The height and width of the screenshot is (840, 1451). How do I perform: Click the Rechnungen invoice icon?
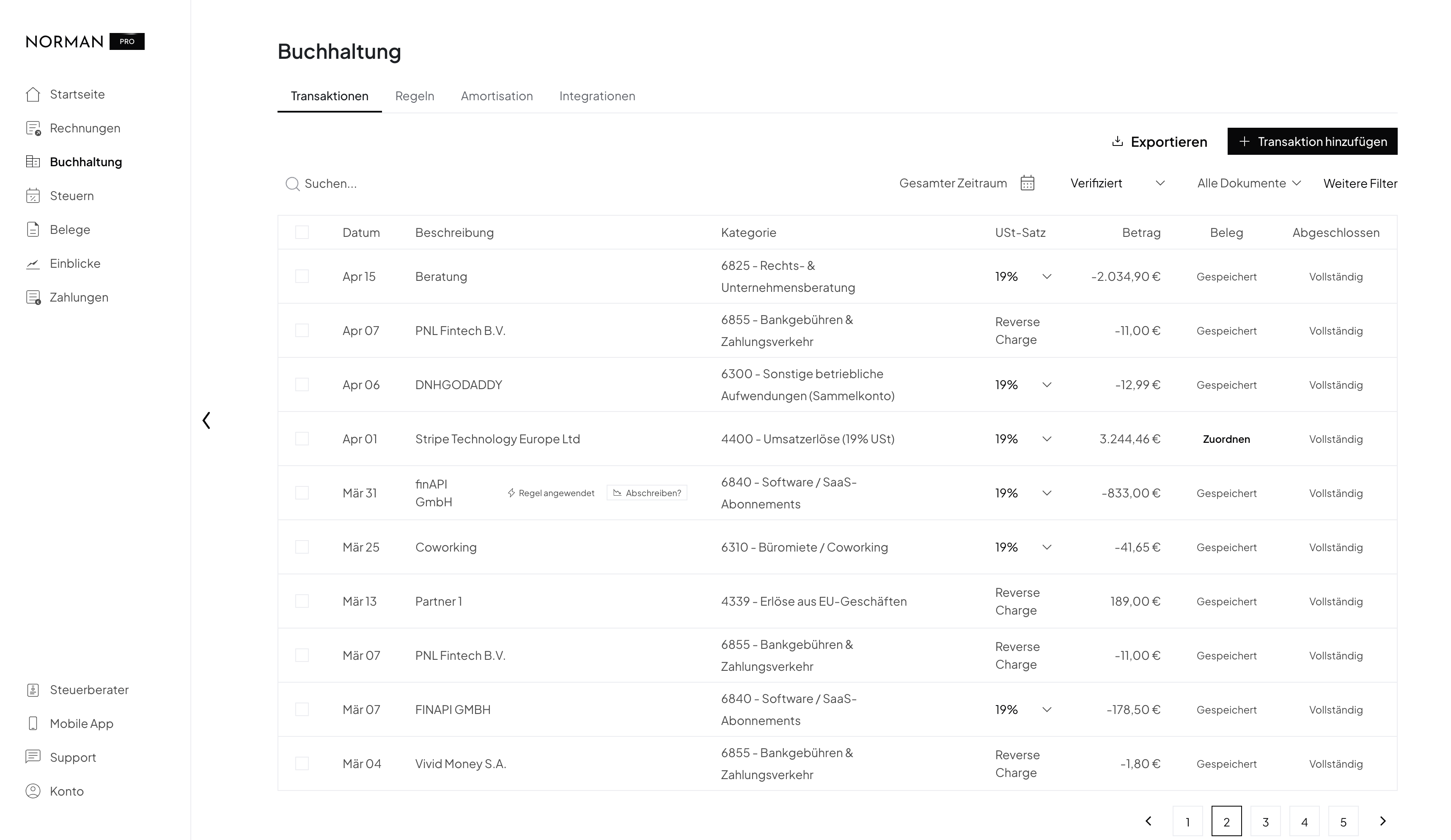[33, 129]
